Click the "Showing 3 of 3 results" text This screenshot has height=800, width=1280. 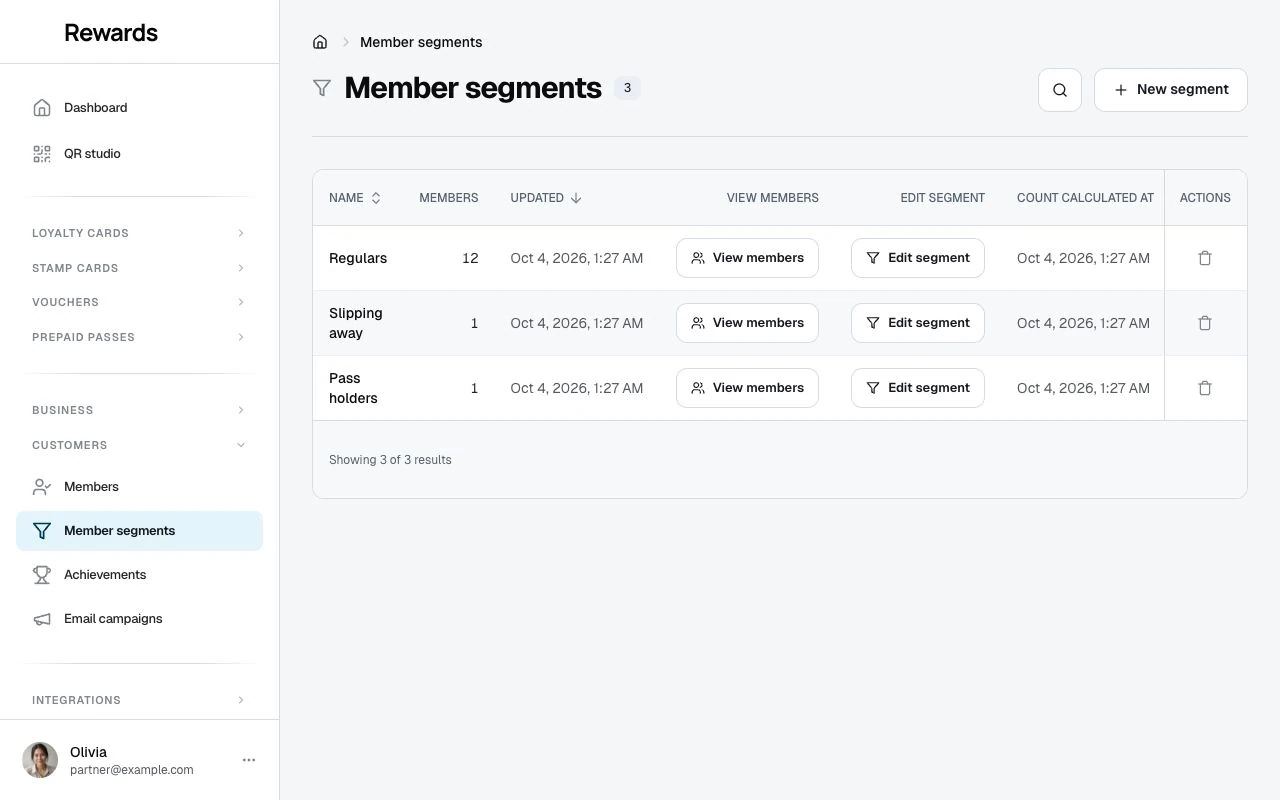pyautogui.click(x=390, y=460)
